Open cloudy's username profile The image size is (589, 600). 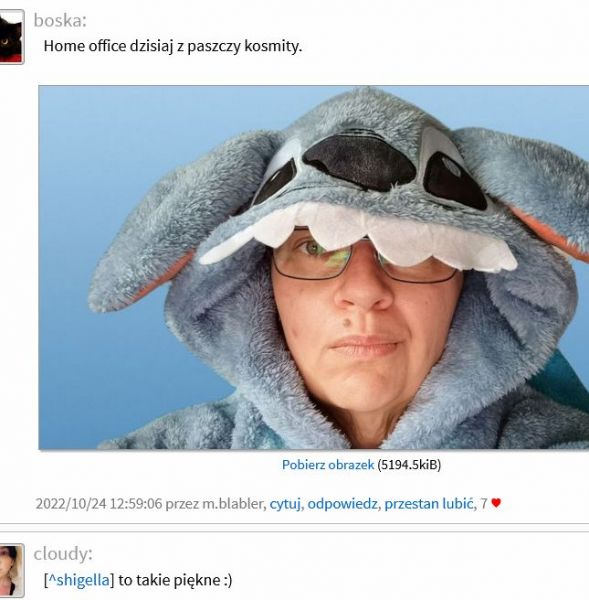tap(63, 554)
